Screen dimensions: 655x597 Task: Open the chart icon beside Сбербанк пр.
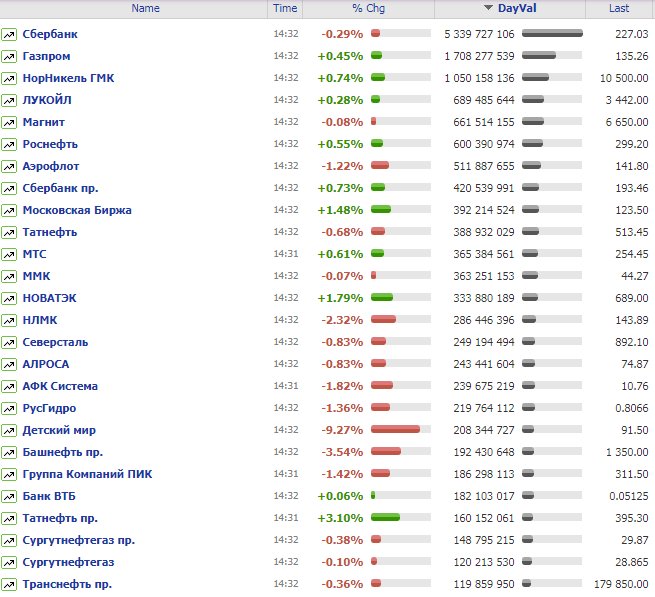9,188
